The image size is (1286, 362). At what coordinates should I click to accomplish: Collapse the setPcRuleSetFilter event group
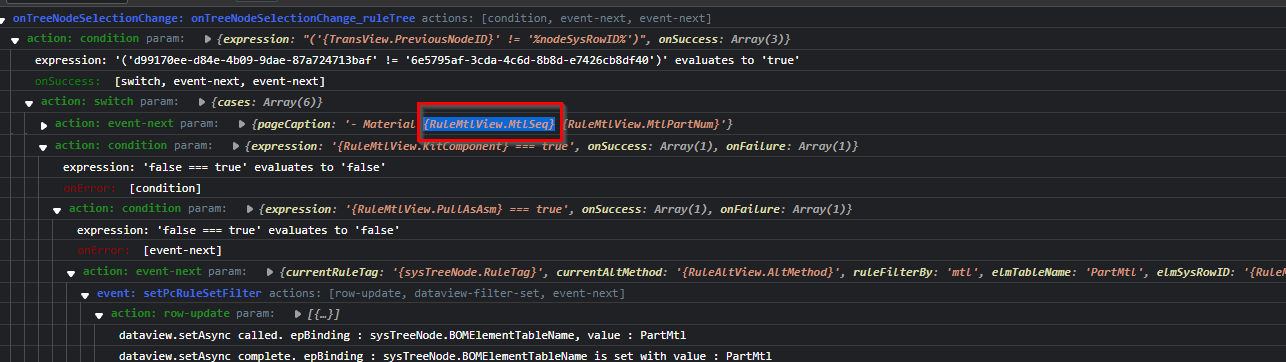(x=86, y=294)
